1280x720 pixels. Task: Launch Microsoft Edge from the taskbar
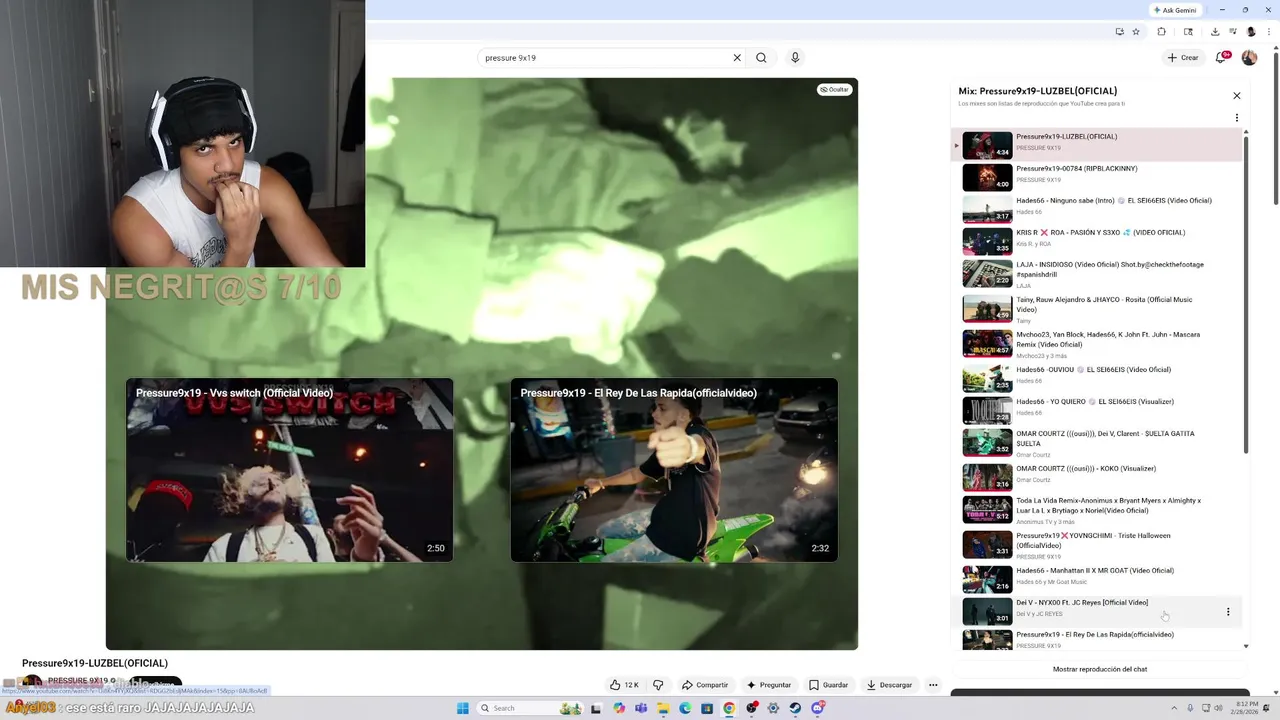(685, 708)
